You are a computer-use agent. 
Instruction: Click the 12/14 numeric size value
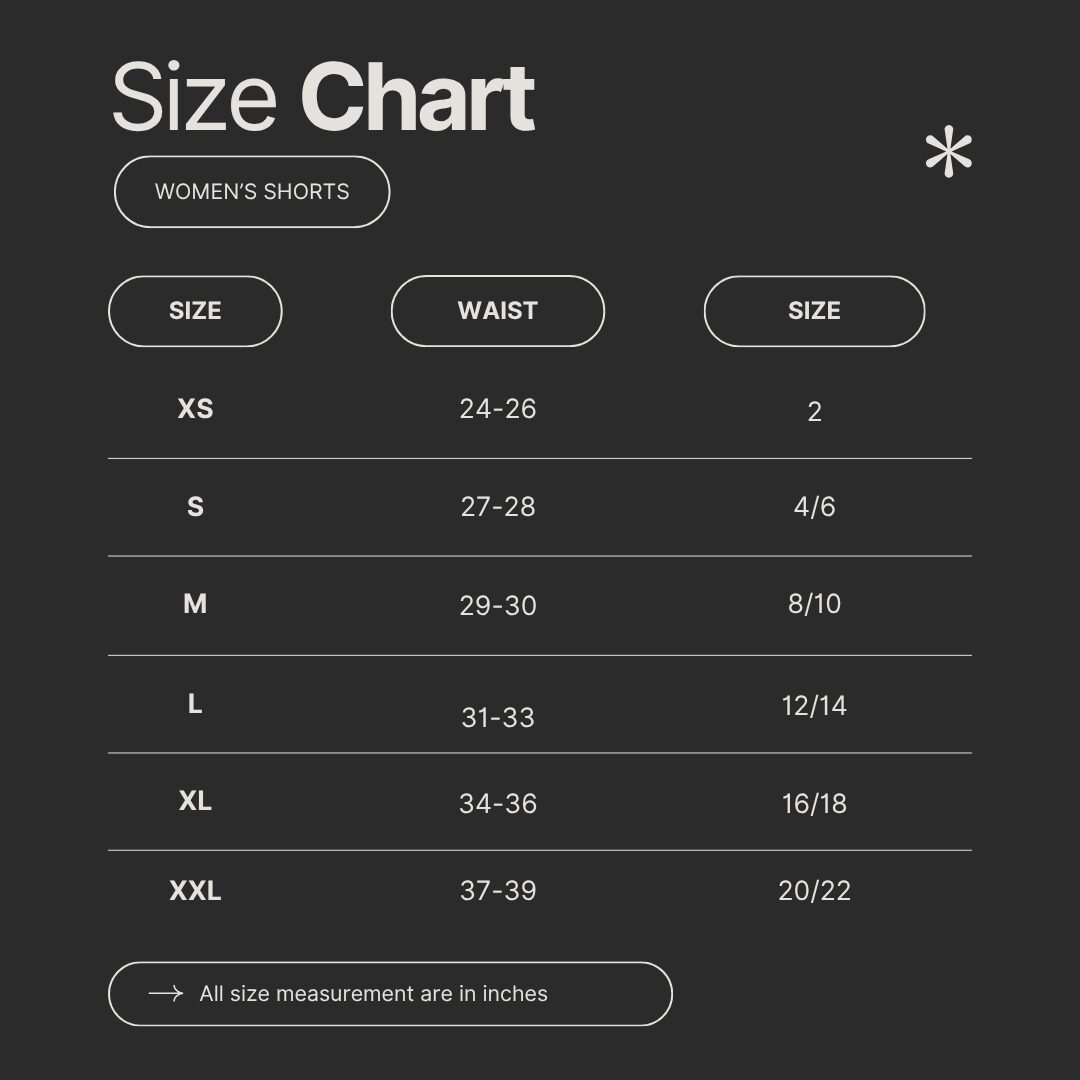(x=814, y=706)
